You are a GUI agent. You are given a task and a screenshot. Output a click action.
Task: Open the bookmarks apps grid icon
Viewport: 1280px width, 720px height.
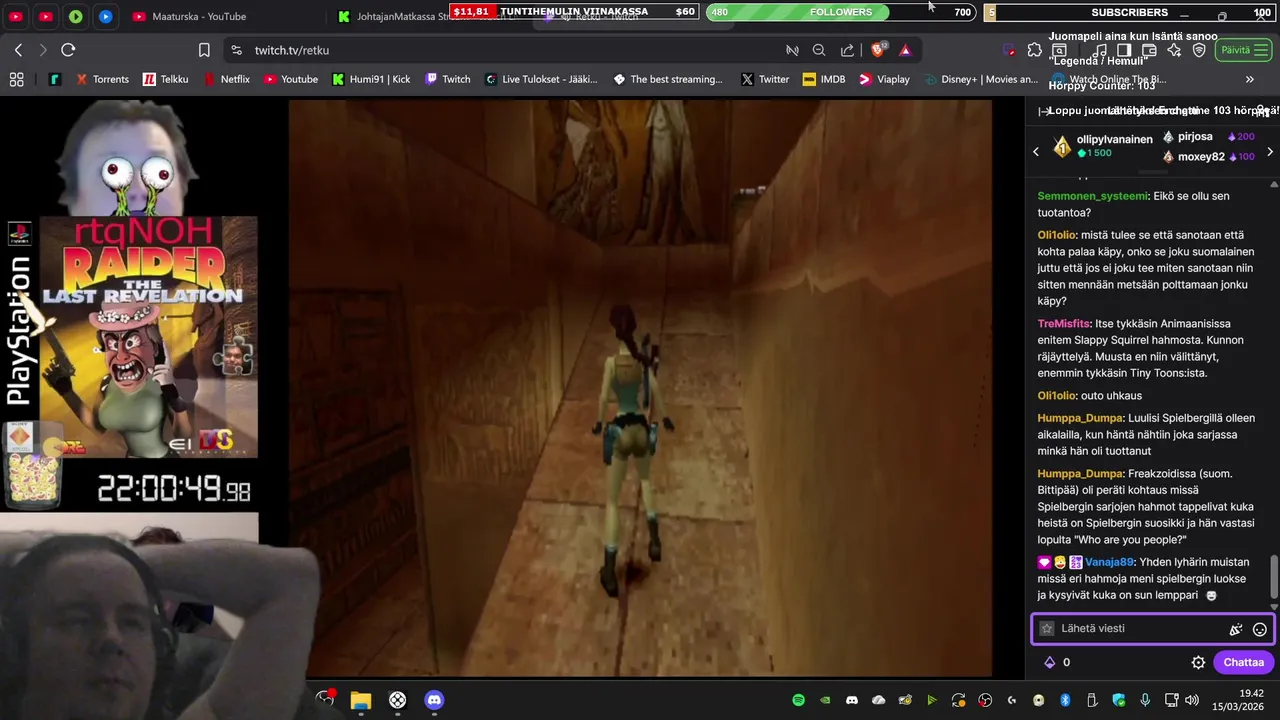16,79
